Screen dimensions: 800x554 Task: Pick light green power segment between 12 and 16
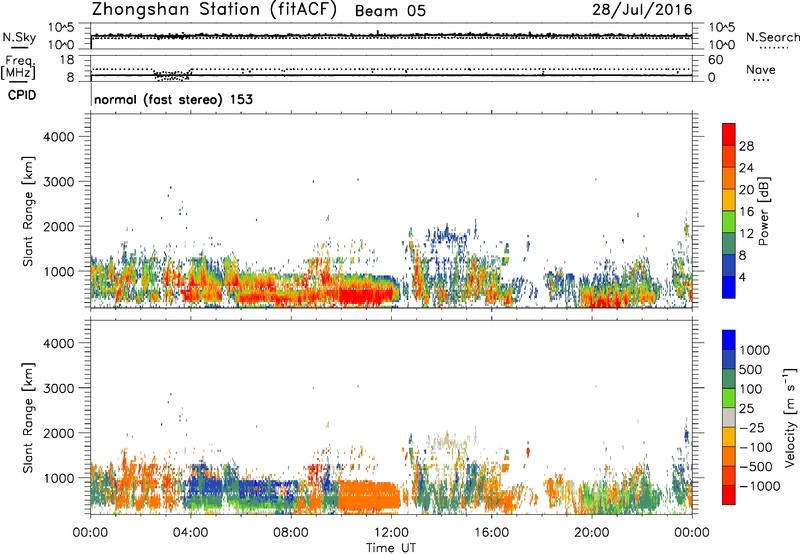729,222
